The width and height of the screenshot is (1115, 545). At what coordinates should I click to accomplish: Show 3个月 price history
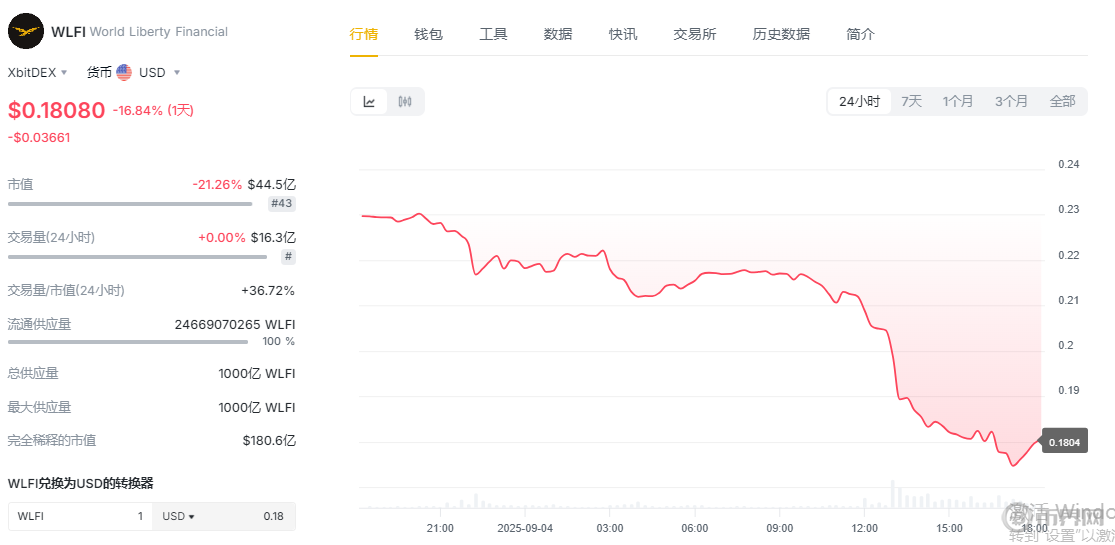coord(1011,101)
